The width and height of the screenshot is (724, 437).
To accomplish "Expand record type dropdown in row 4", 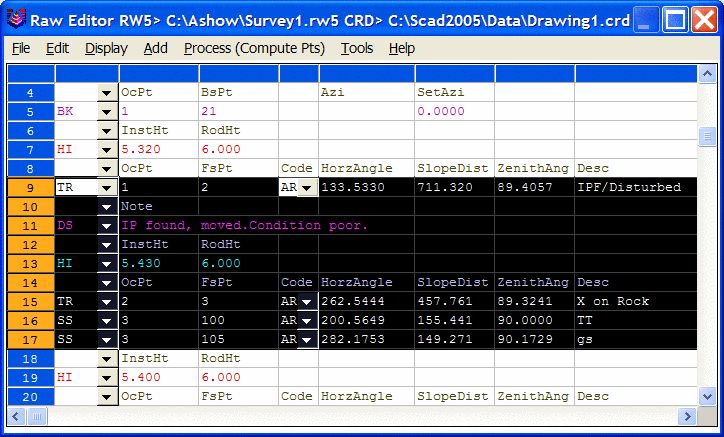I will (x=107, y=93).
